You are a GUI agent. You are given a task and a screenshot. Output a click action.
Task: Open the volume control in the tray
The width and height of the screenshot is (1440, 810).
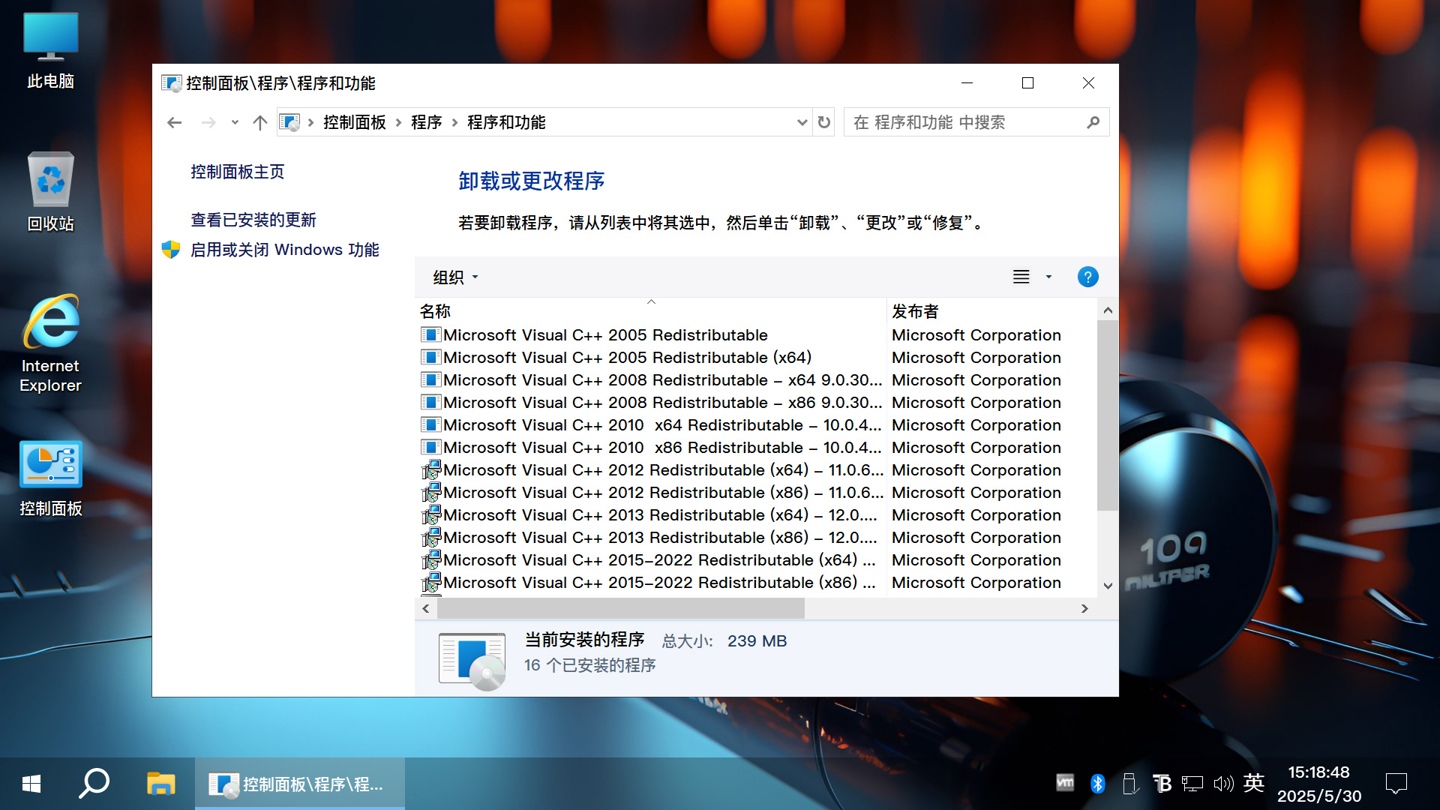(1223, 784)
